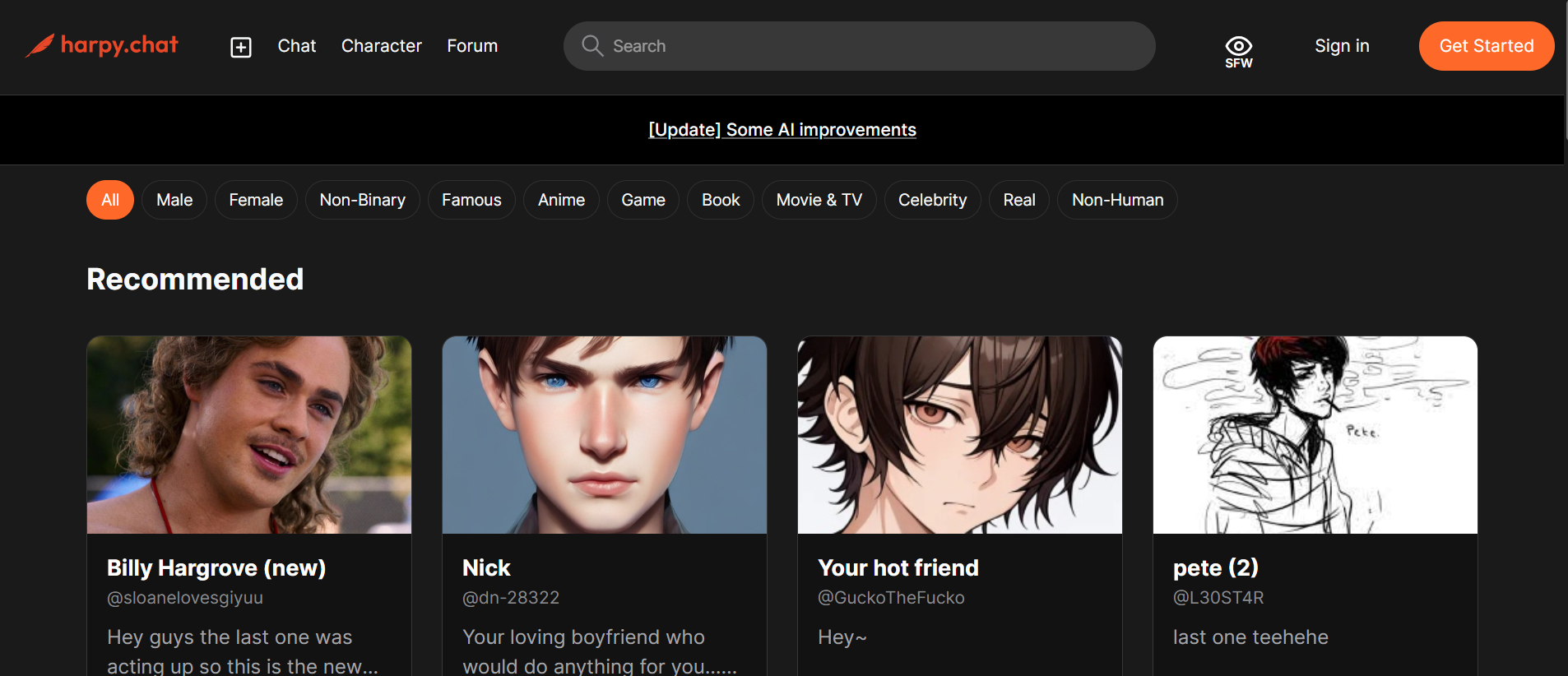The image size is (1568, 676).
Task: Click the search magnifier icon
Action: (592, 45)
